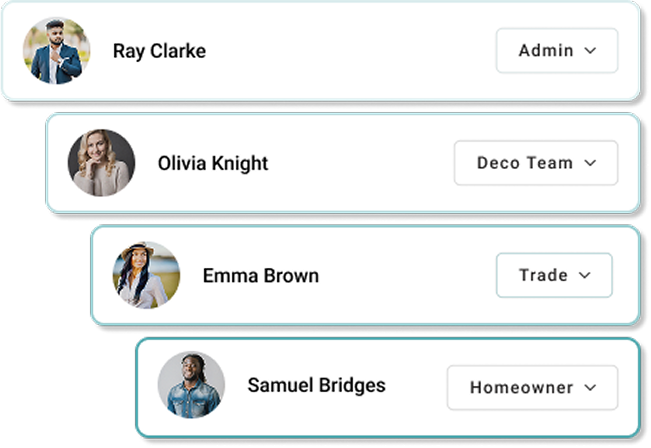Select the Samuel Bridges name text

pyautogui.click(x=316, y=386)
